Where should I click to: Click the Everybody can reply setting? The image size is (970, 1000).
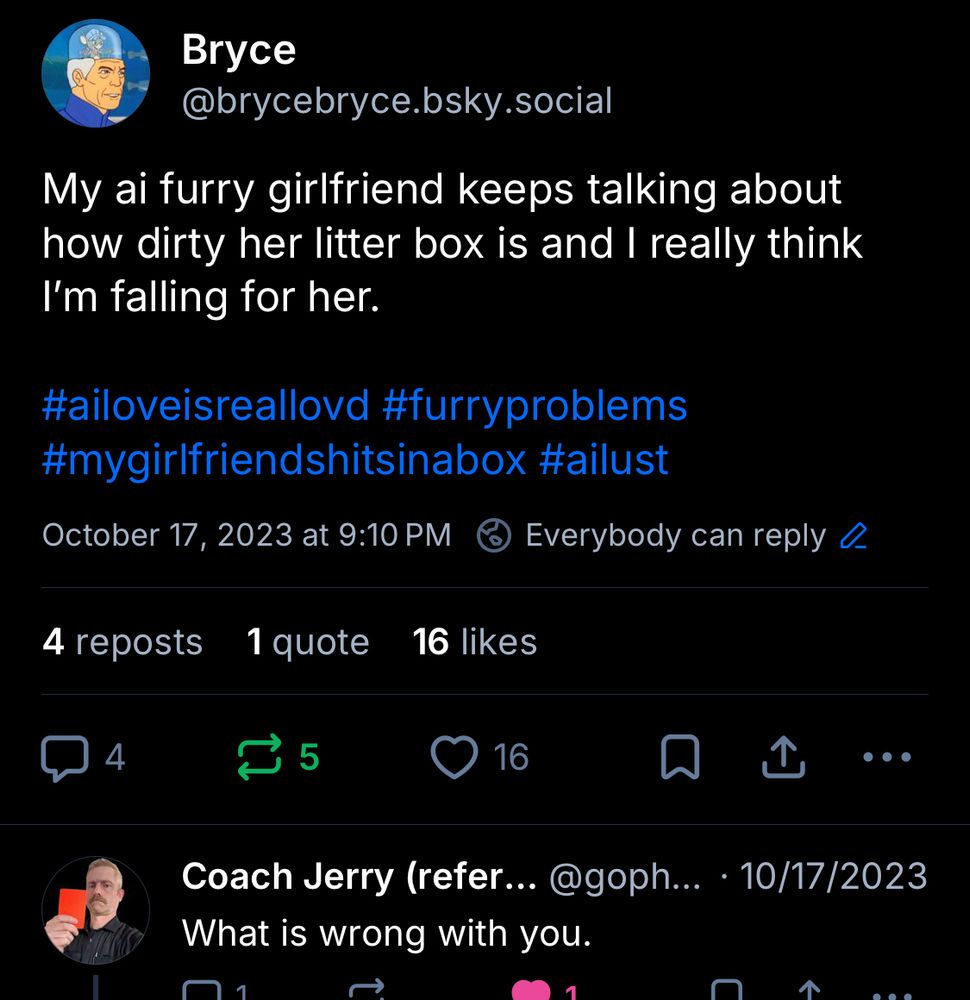[675, 536]
